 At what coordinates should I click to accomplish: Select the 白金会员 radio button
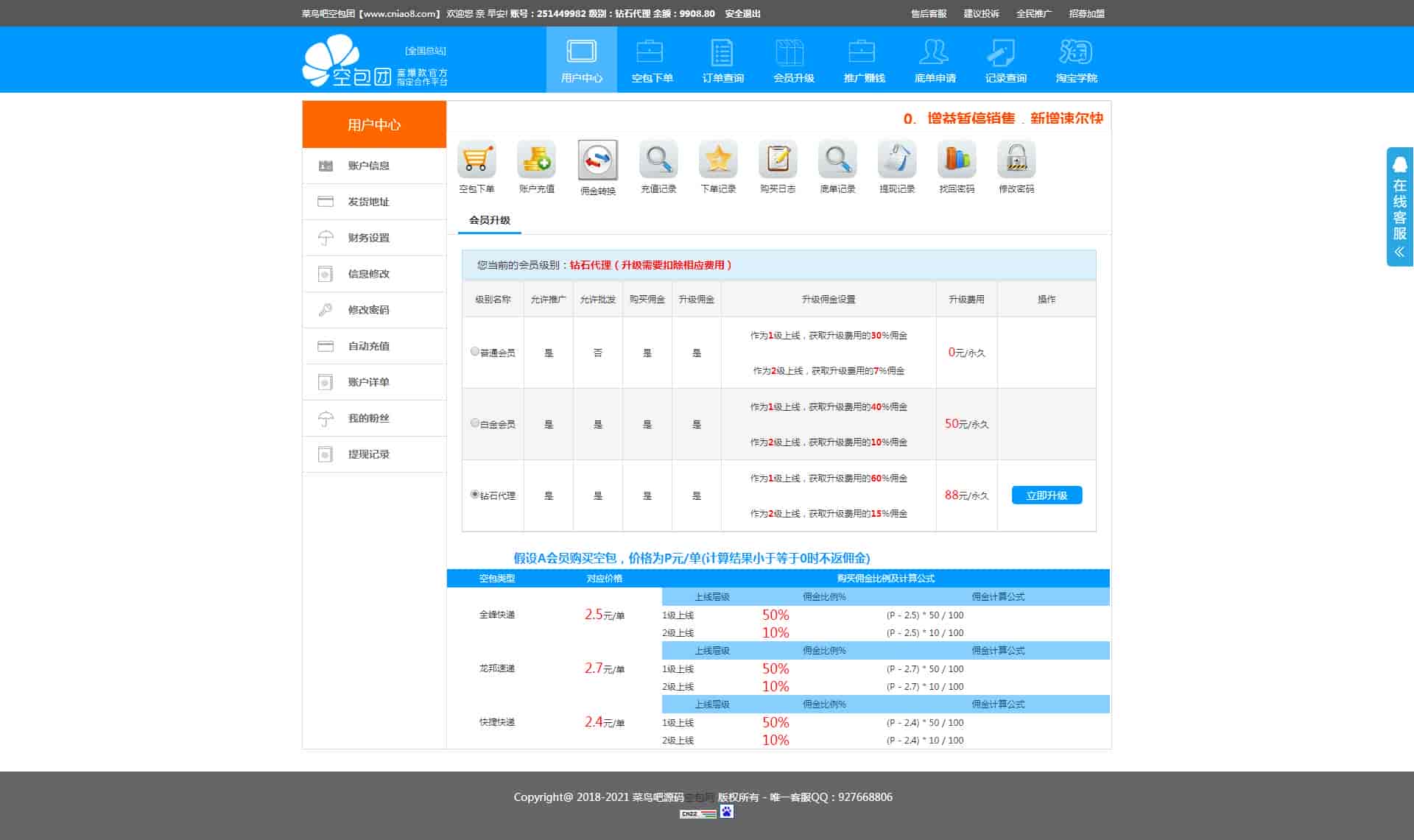tap(475, 423)
